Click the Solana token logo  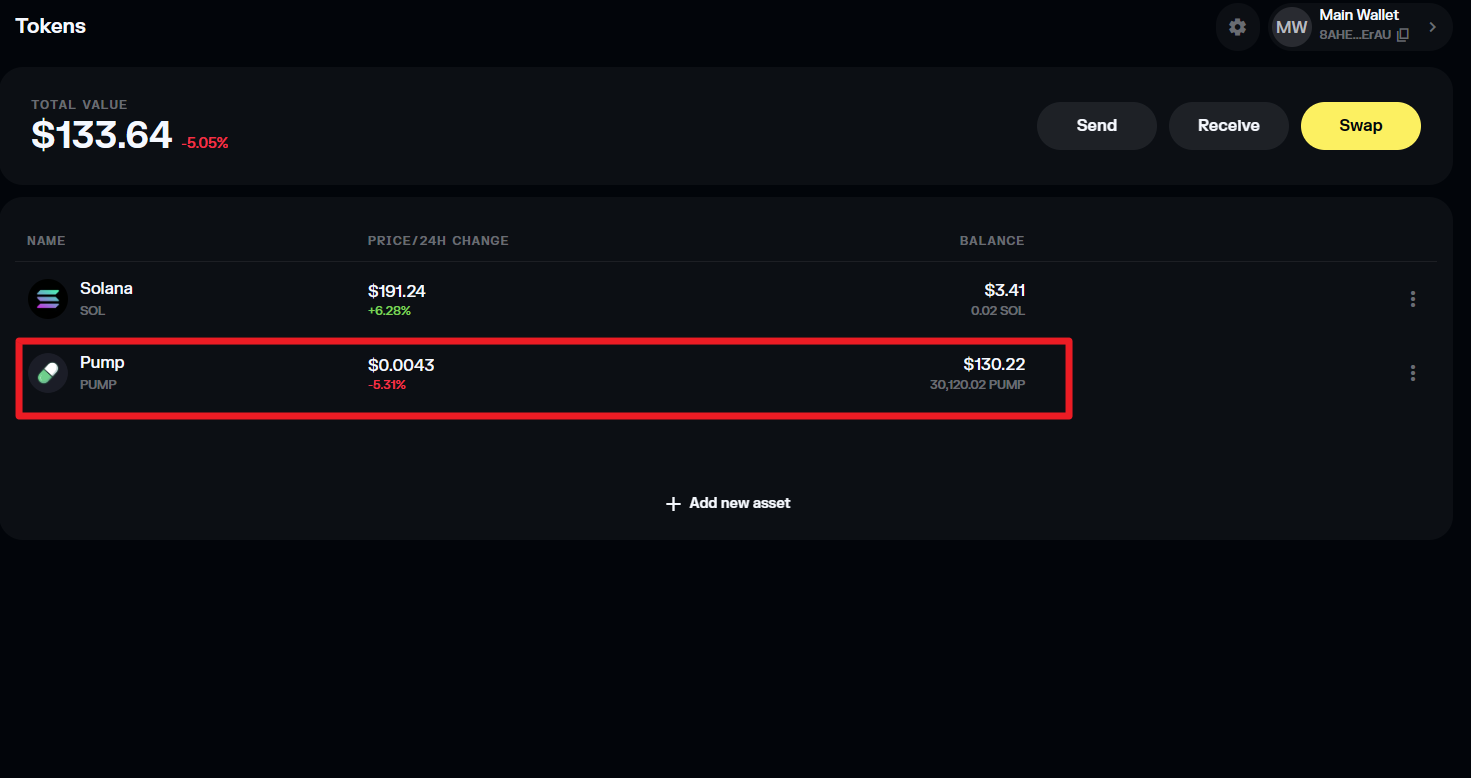pyautogui.click(x=47, y=298)
